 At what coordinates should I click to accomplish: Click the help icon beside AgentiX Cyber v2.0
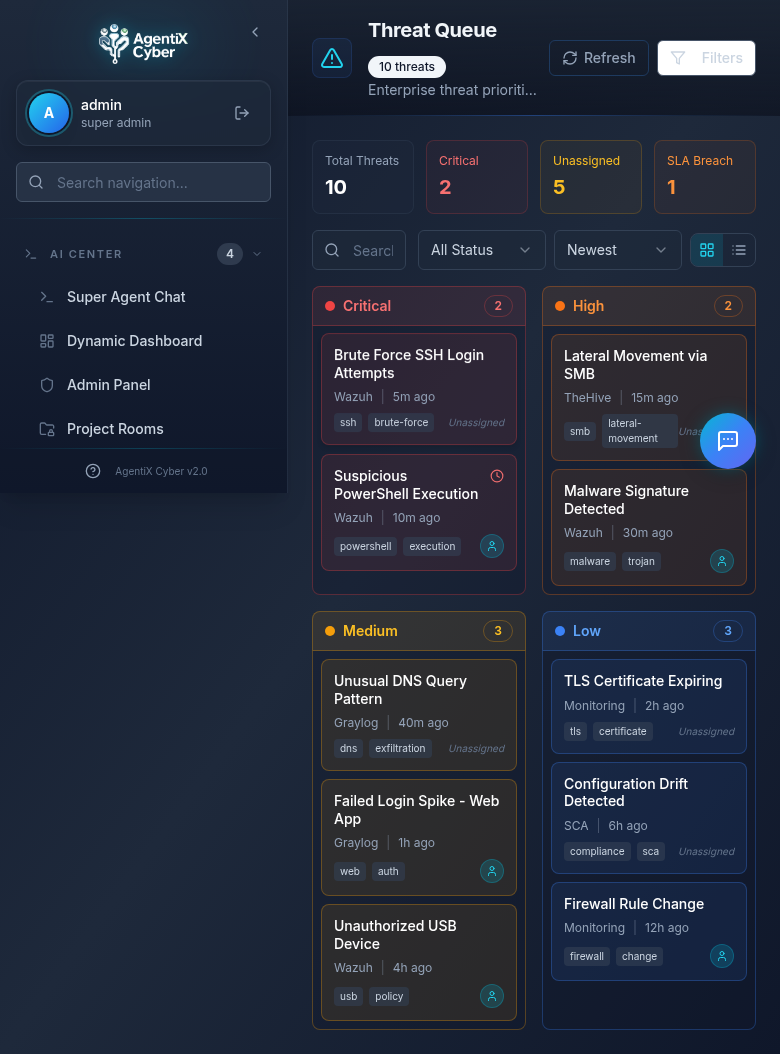click(93, 471)
